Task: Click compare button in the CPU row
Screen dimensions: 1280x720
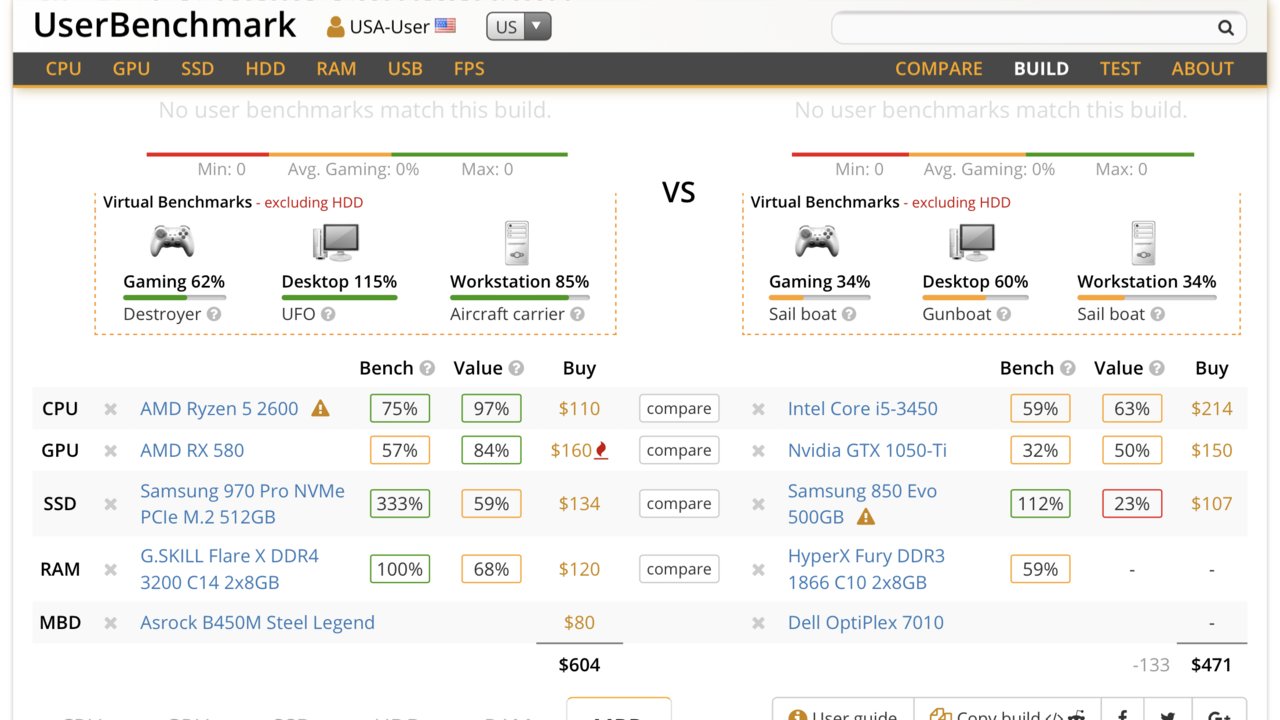Action: pyautogui.click(x=679, y=409)
